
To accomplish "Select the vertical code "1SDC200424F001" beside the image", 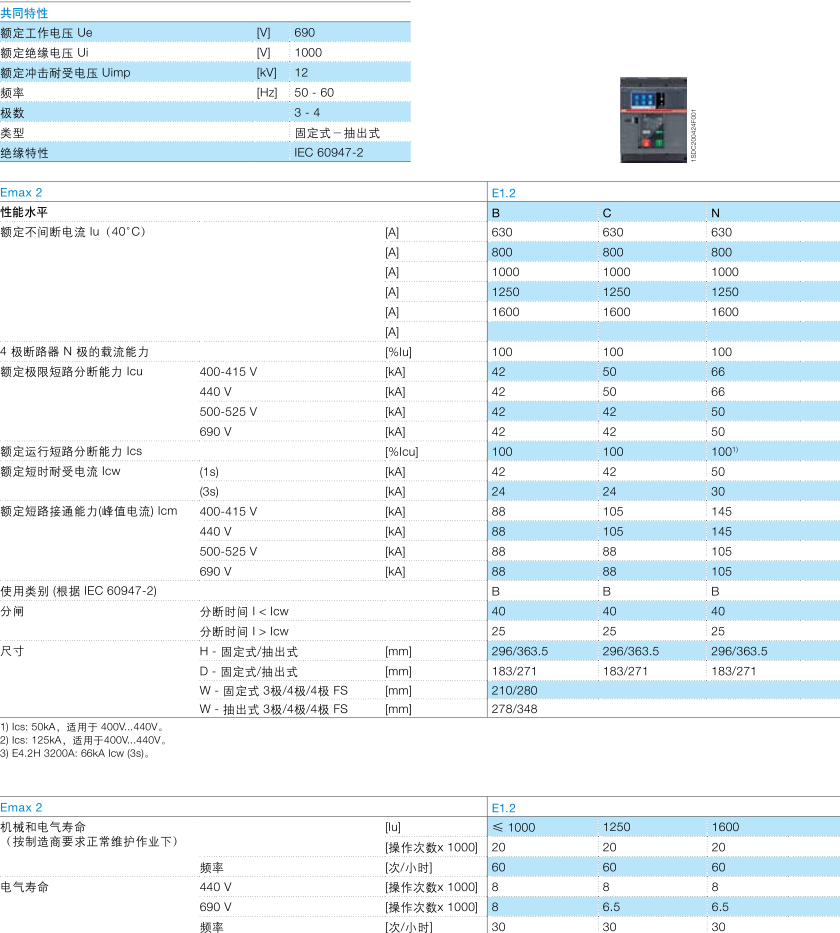I will [x=693, y=136].
